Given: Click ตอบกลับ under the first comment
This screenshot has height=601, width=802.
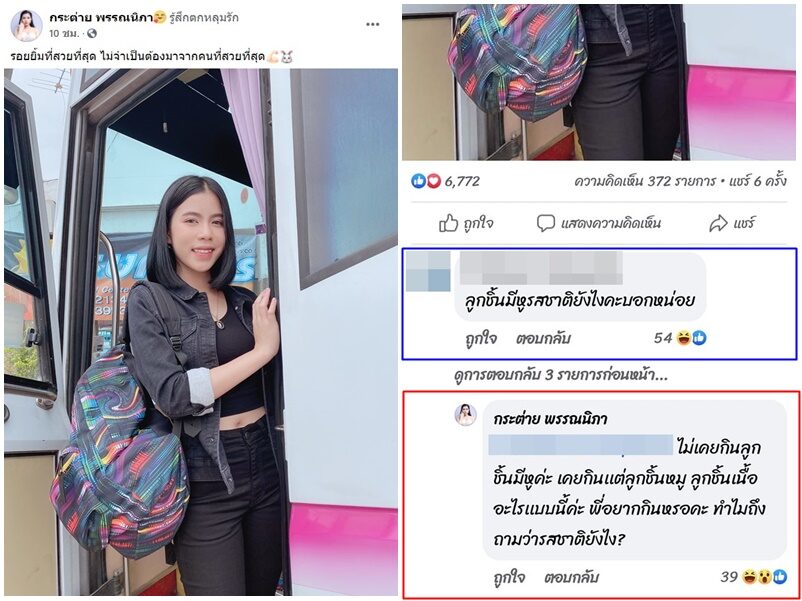Looking at the screenshot, I should 543,338.
